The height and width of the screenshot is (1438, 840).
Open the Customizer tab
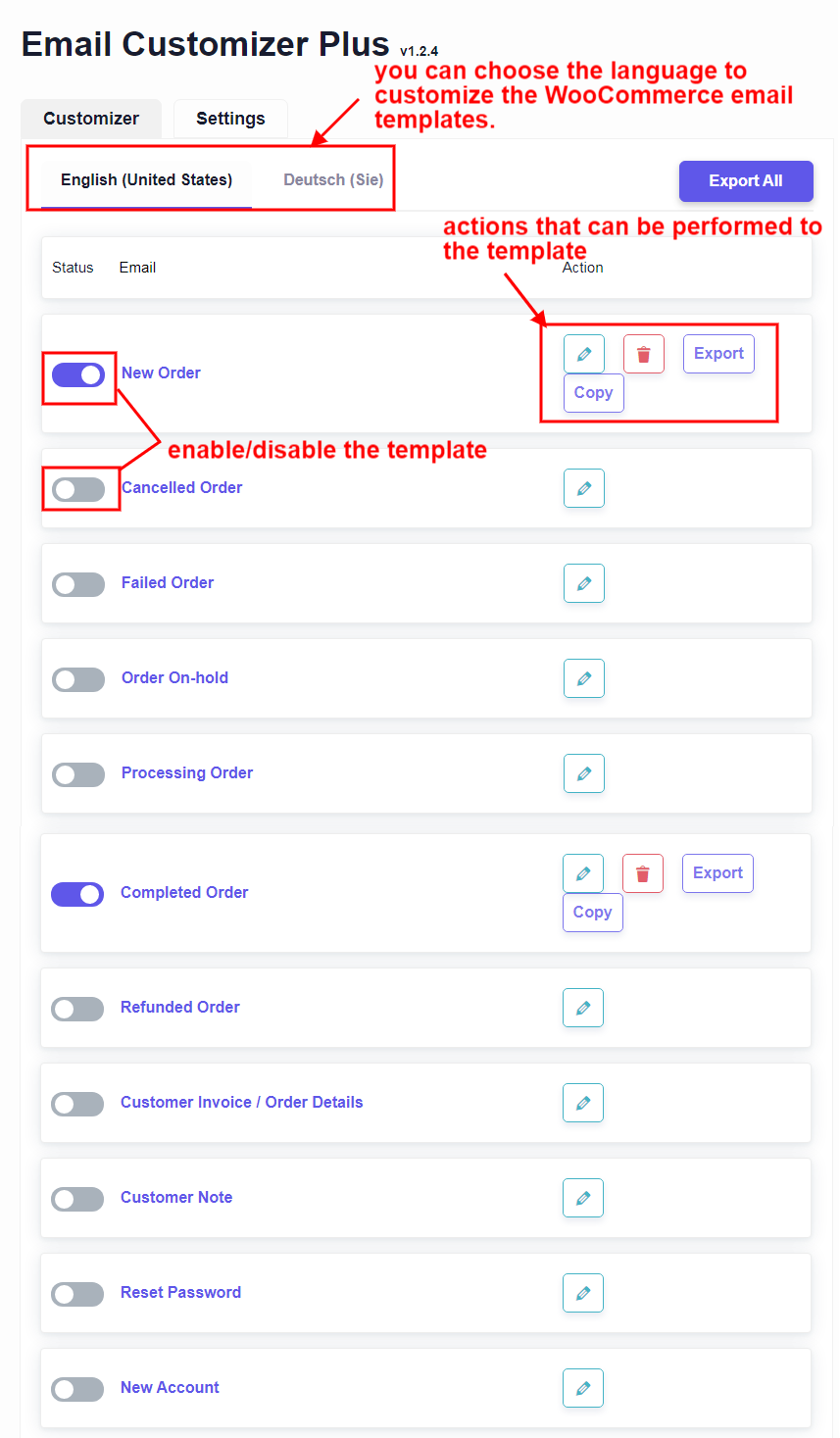pyautogui.click(x=90, y=118)
